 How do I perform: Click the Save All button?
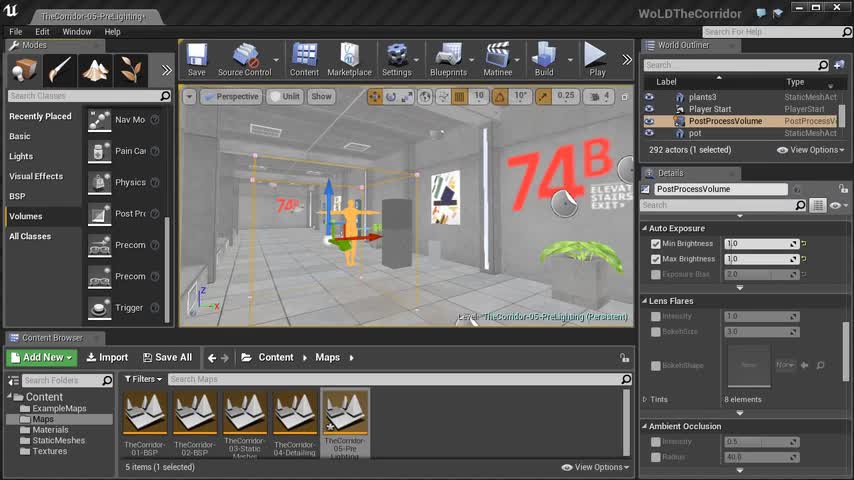pos(167,357)
